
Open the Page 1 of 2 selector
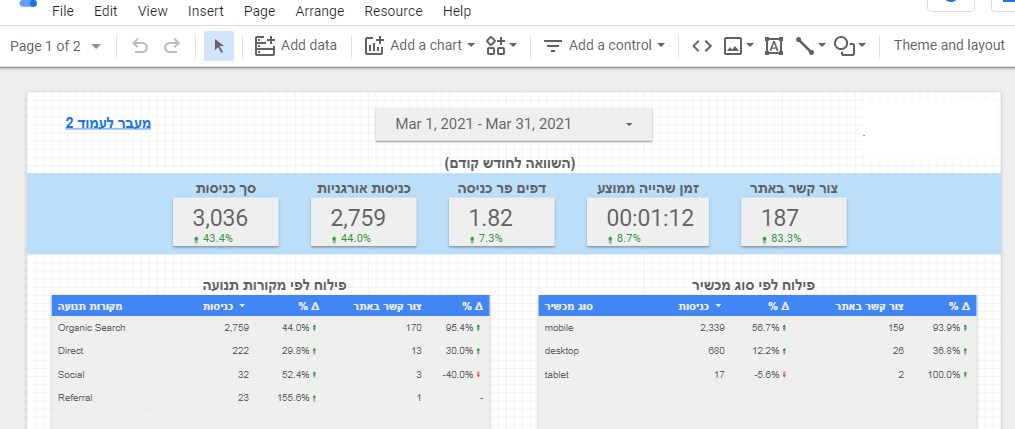tap(56, 46)
